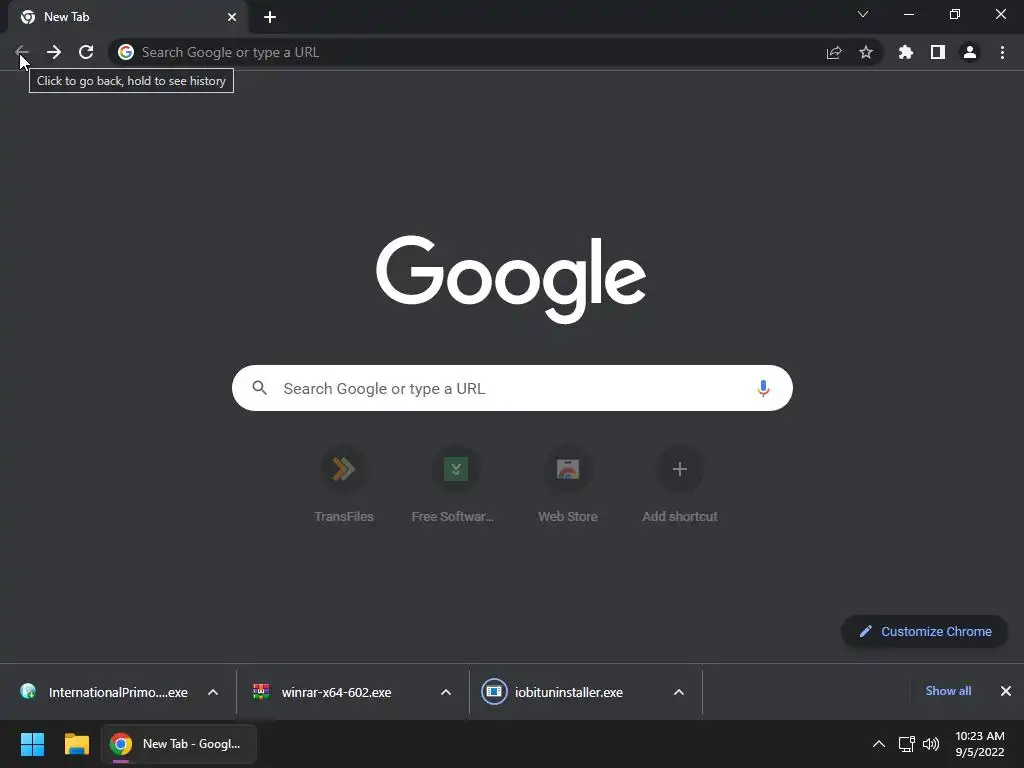Open Customize Chrome

coord(925,632)
